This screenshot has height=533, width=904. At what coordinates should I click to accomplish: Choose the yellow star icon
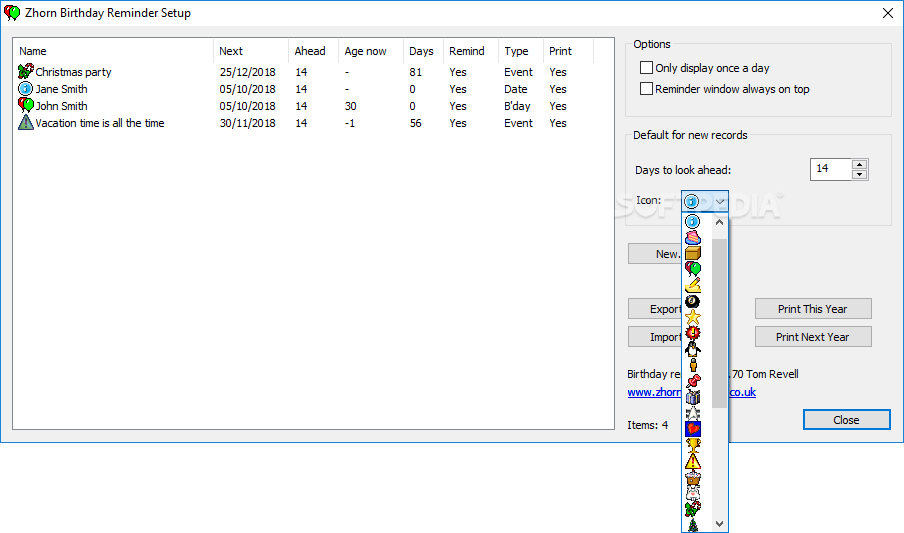pos(692,317)
